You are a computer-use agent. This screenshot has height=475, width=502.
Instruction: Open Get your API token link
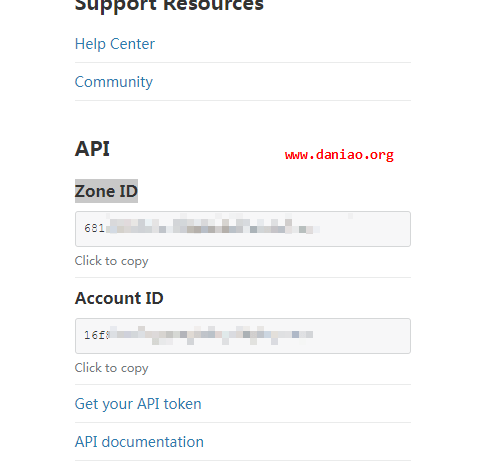(138, 404)
